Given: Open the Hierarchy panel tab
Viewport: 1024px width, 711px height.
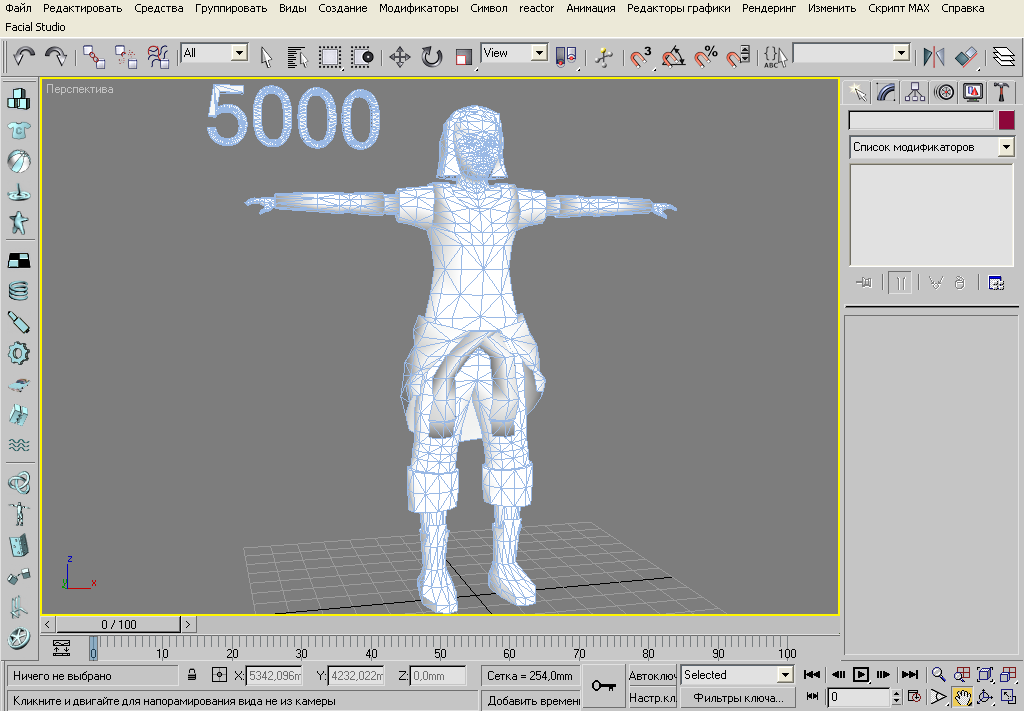Looking at the screenshot, I should (x=914, y=92).
